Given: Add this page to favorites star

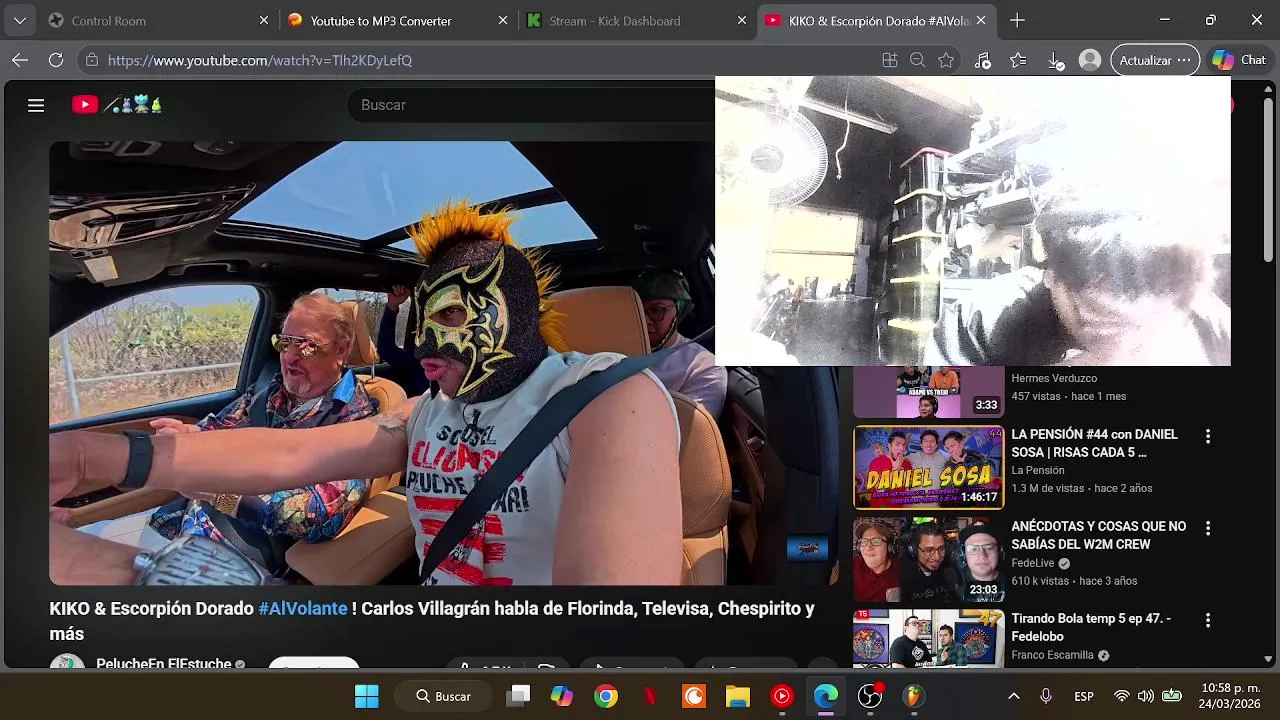Looking at the screenshot, I should click(x=946, y=60).
